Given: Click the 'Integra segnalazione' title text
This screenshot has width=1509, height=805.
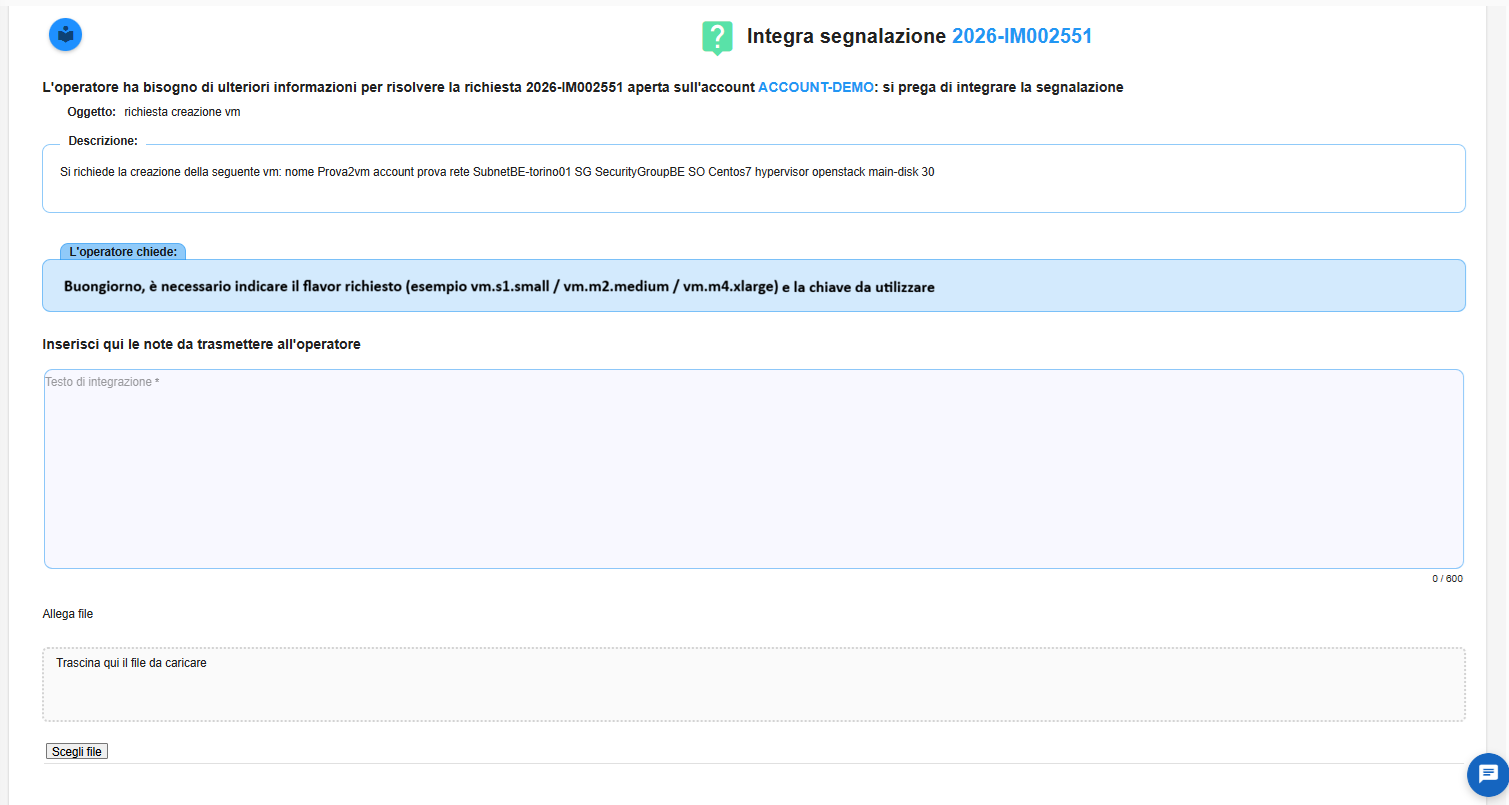Looking at the screenshot, I should coord(846,37).
